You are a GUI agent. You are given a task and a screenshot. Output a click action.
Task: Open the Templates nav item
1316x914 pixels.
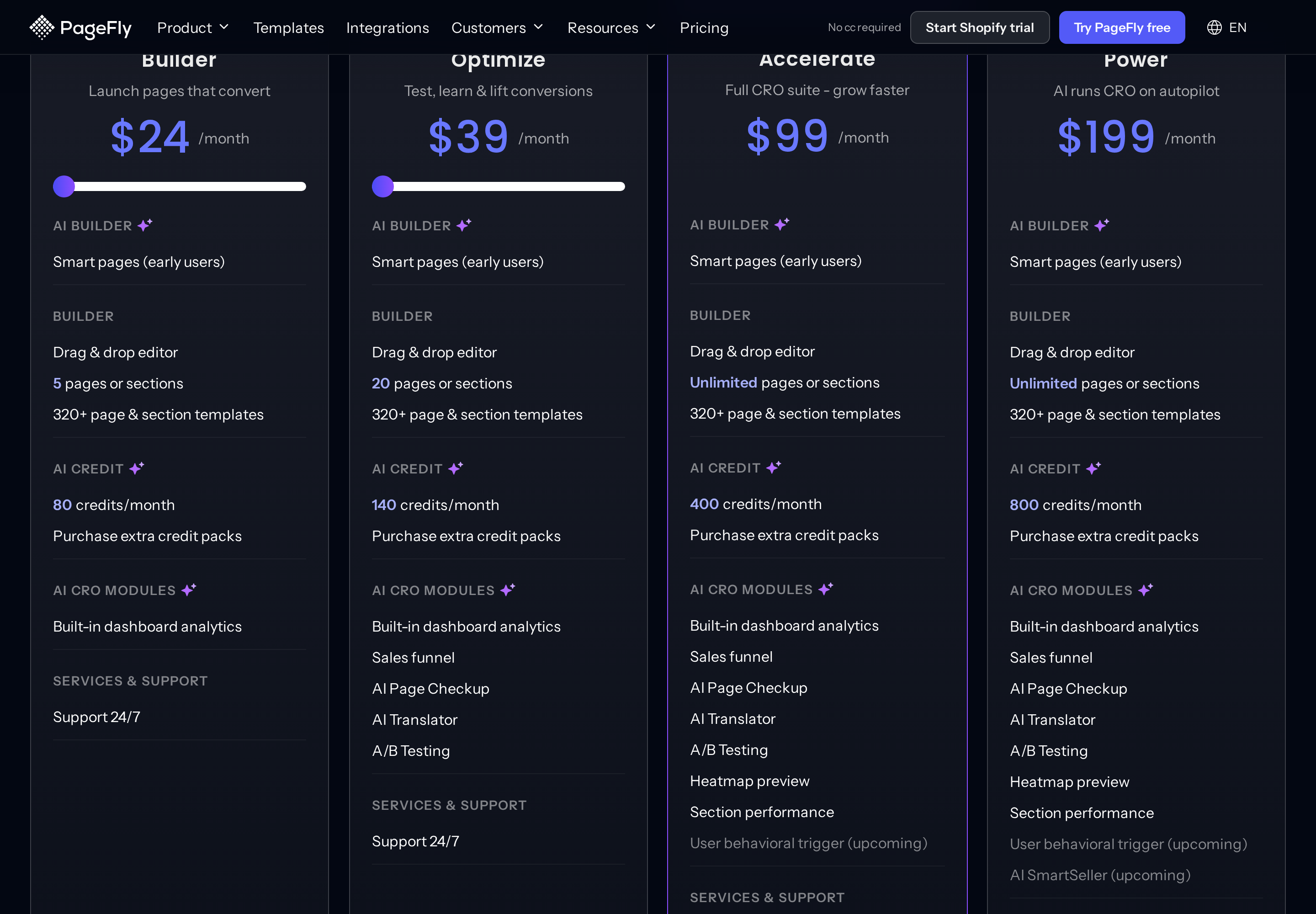[289, 27]
